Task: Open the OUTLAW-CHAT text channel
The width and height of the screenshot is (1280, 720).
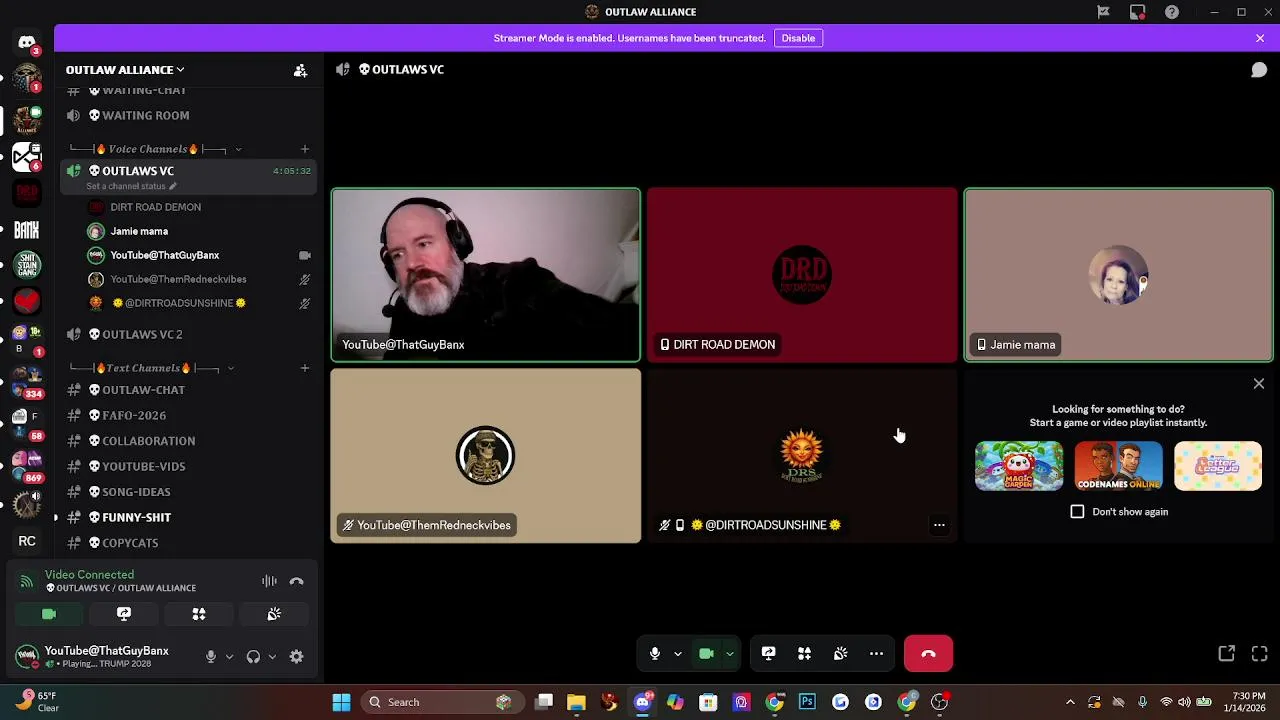Action: pos(189,390)
